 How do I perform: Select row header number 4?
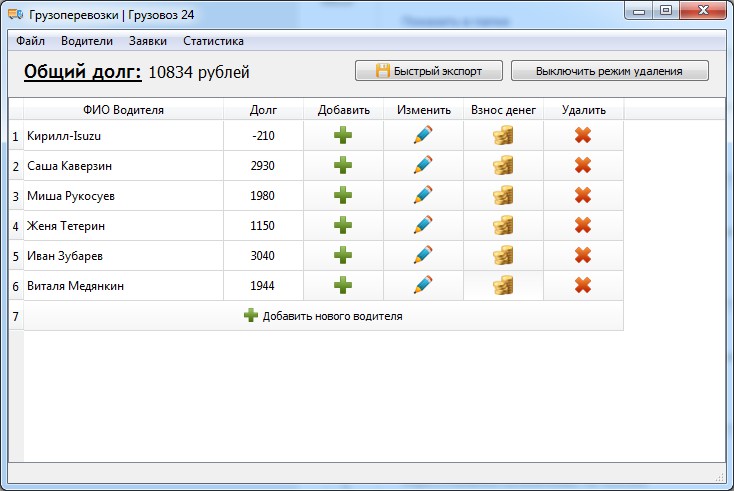(x=16, y=226)
